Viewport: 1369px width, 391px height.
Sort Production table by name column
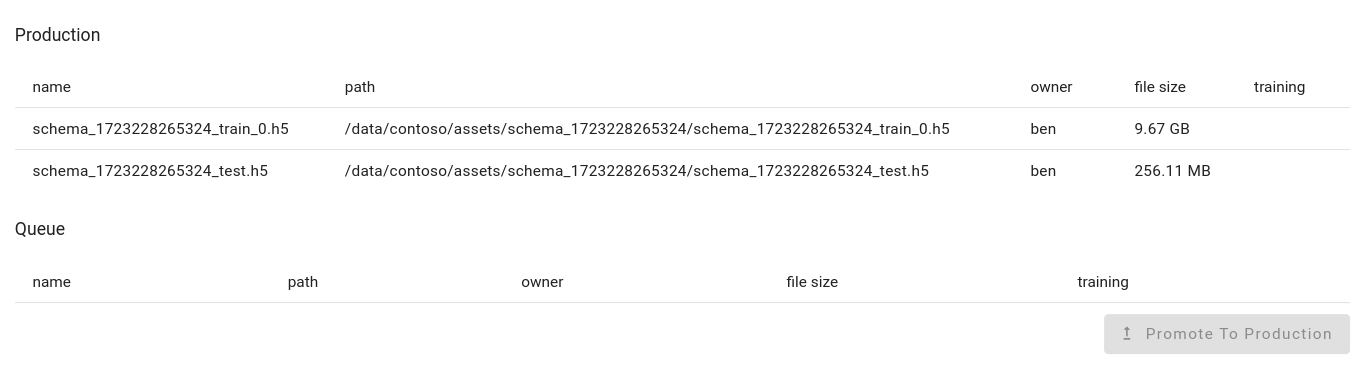pyautogui.click(x=52, y=87)
